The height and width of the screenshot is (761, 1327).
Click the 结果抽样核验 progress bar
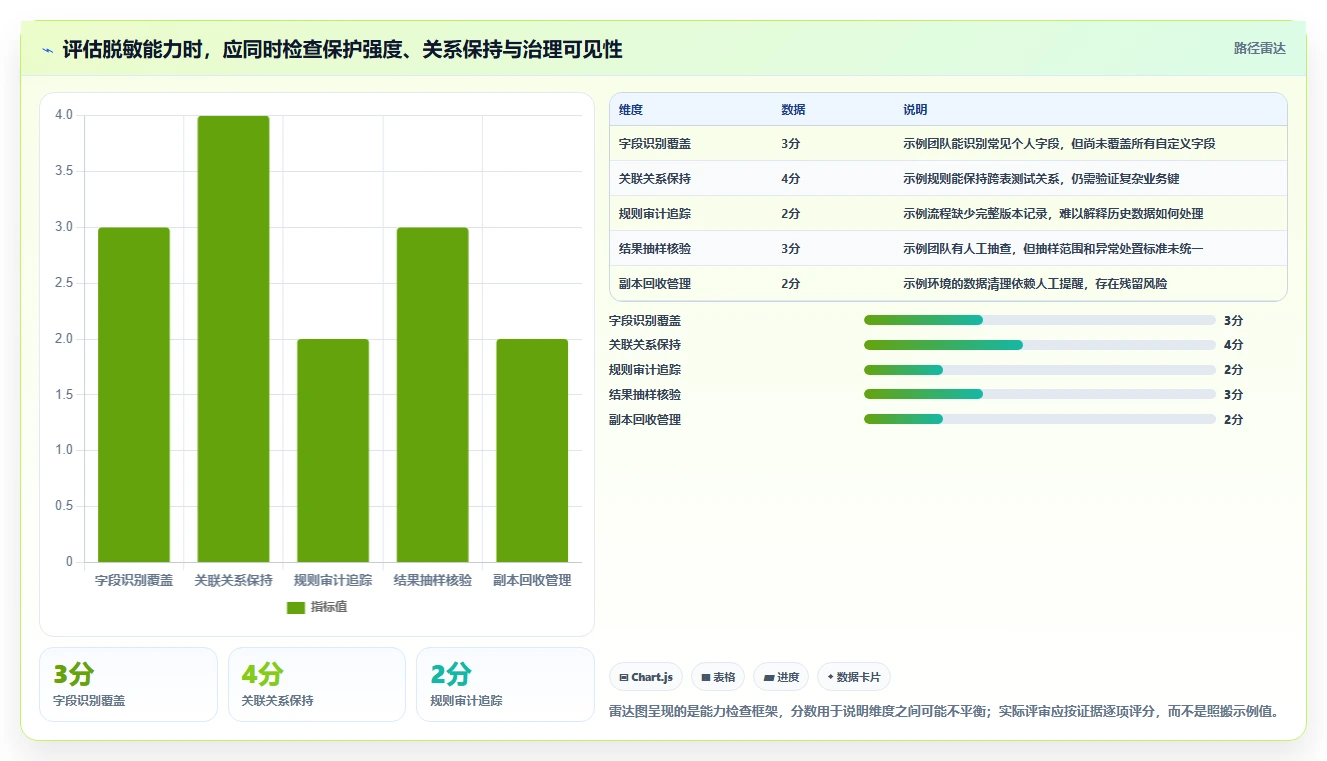coord(1040,394)
